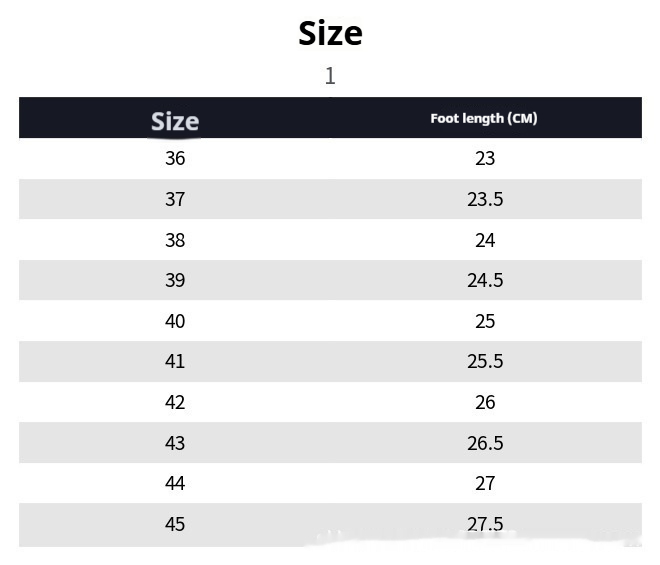Select the size 44 cell
The height and width of the screenshot is (565, 660).
pyautogui.click(x=175, y=483)
